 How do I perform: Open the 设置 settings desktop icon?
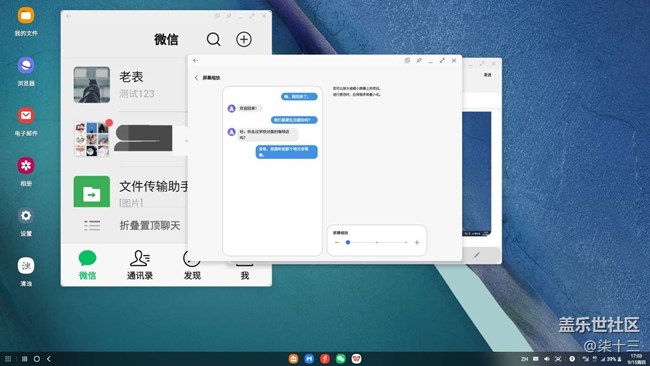26,222
